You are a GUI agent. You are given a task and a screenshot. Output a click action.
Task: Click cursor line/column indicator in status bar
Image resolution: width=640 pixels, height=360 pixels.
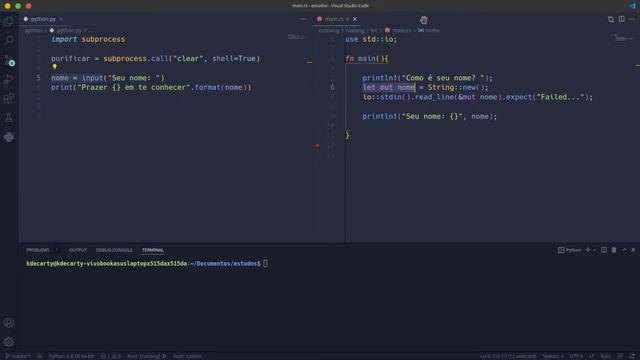click(508, 356)
